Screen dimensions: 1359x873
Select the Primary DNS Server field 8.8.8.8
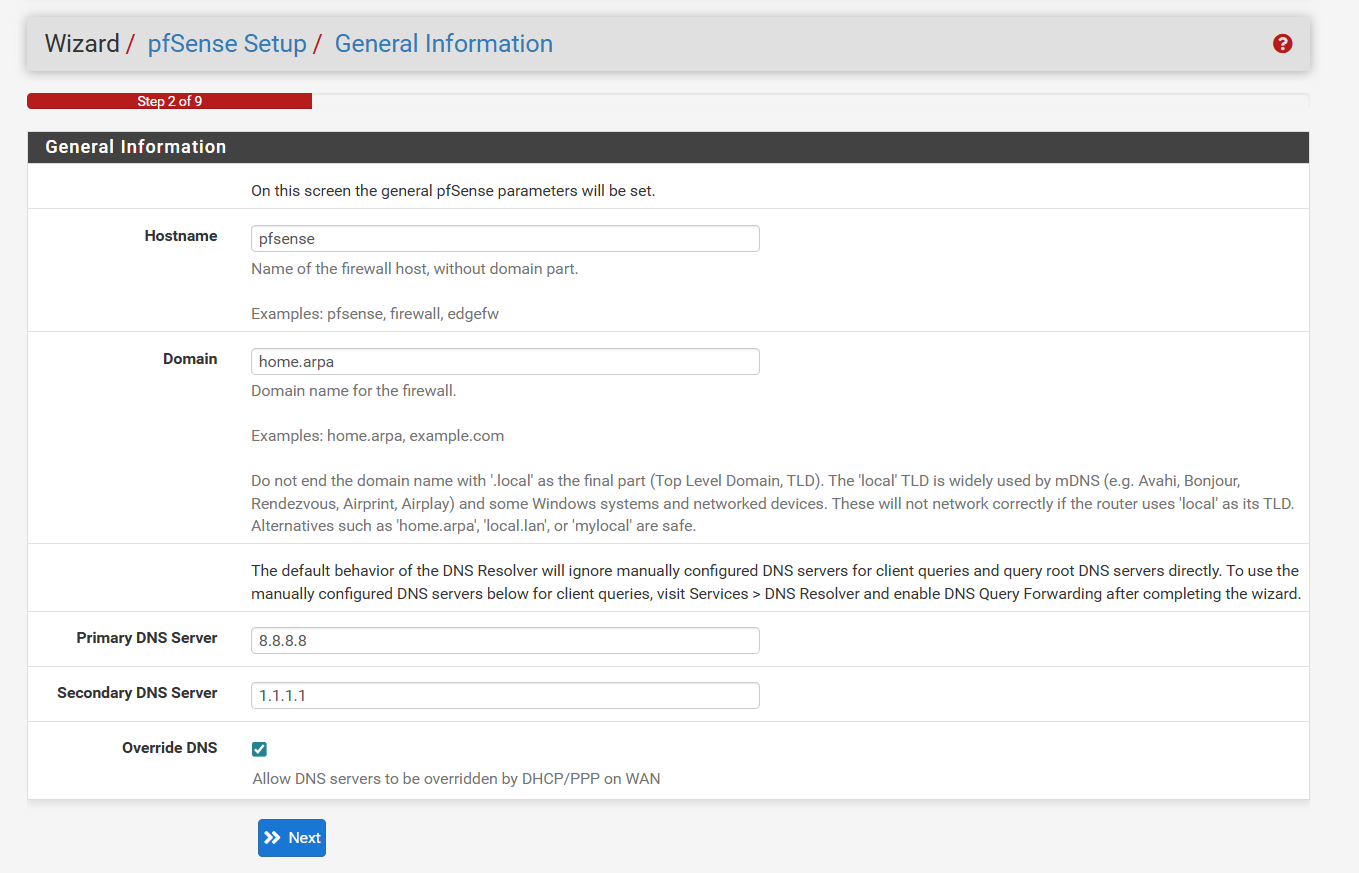click(505, 640)
